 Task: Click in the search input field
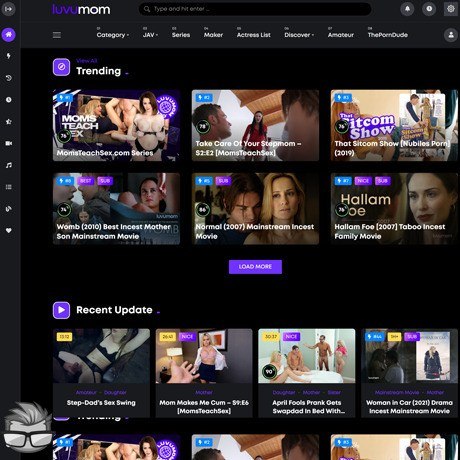pos(255,9)
